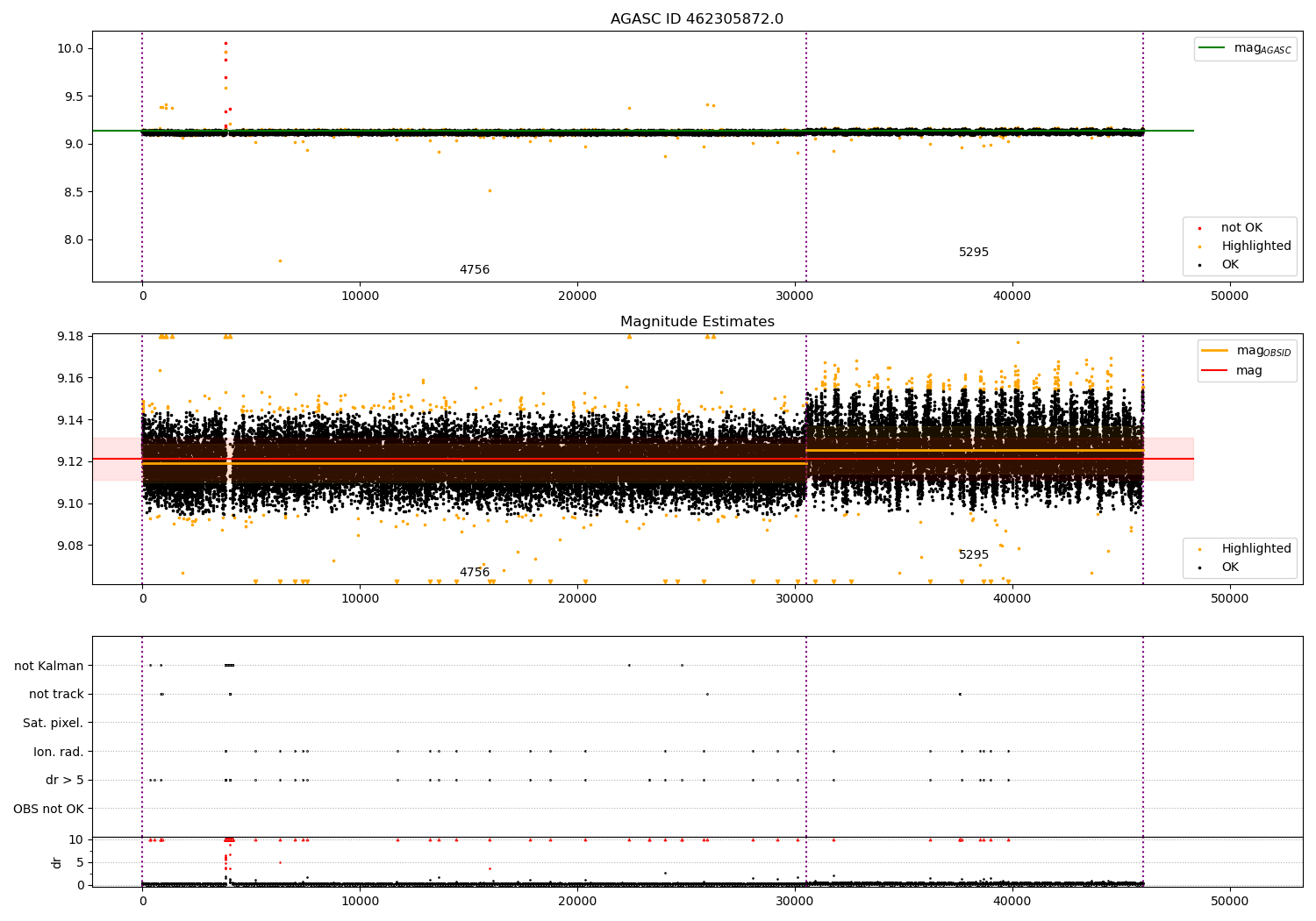Click the '4756' obsid label in AGASC ID plot

[475, 270]
